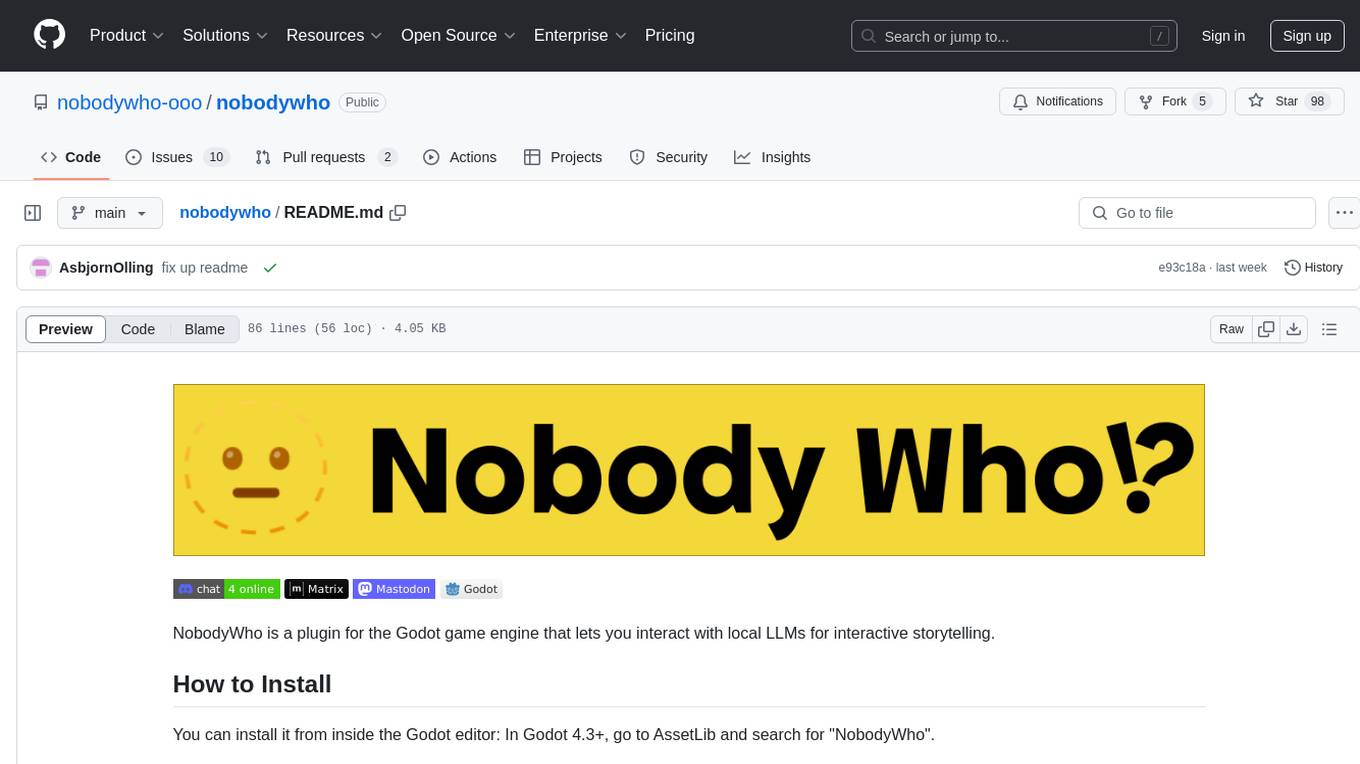Show the commit check status checkmark
The image size is (1360, 764).
269,268
